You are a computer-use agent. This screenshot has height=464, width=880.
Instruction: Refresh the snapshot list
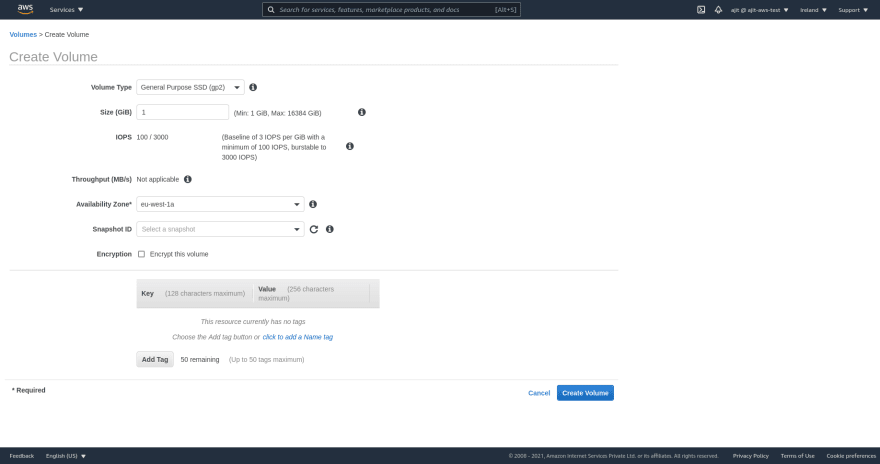click(x=314, y=229)
